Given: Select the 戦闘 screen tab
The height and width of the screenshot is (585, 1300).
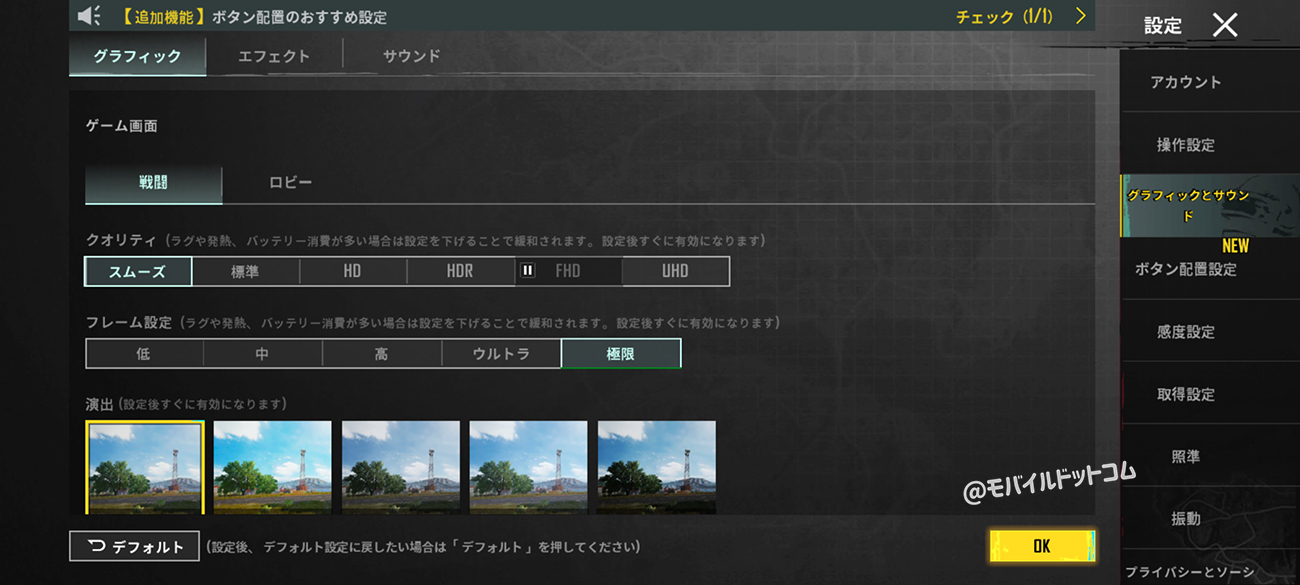Looking at the screenshot, I should coord(153,183).
